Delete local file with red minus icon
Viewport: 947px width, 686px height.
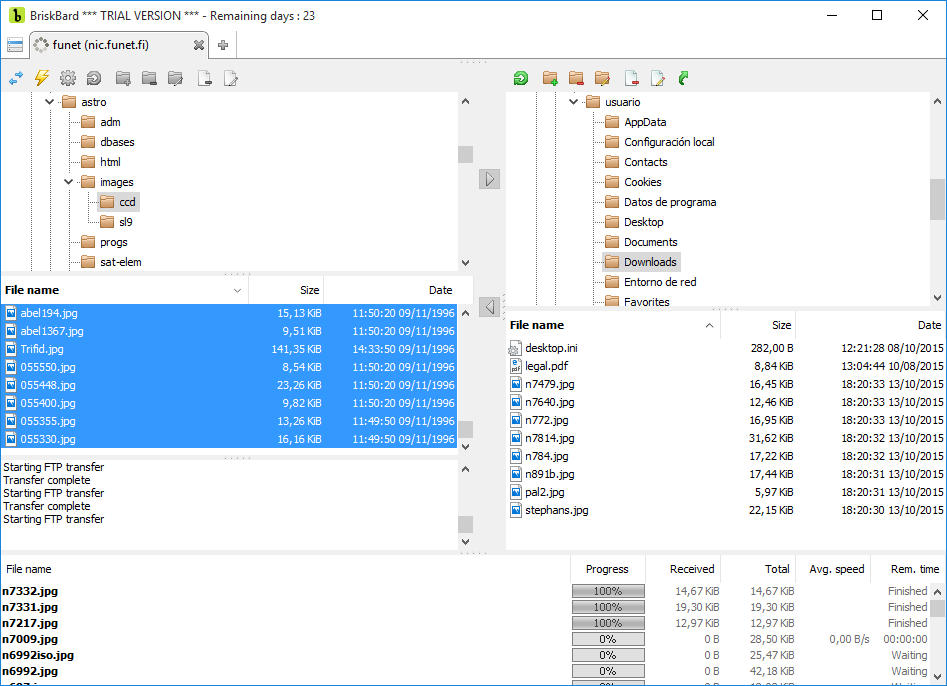pyautogui.click(x=632, y=78)
